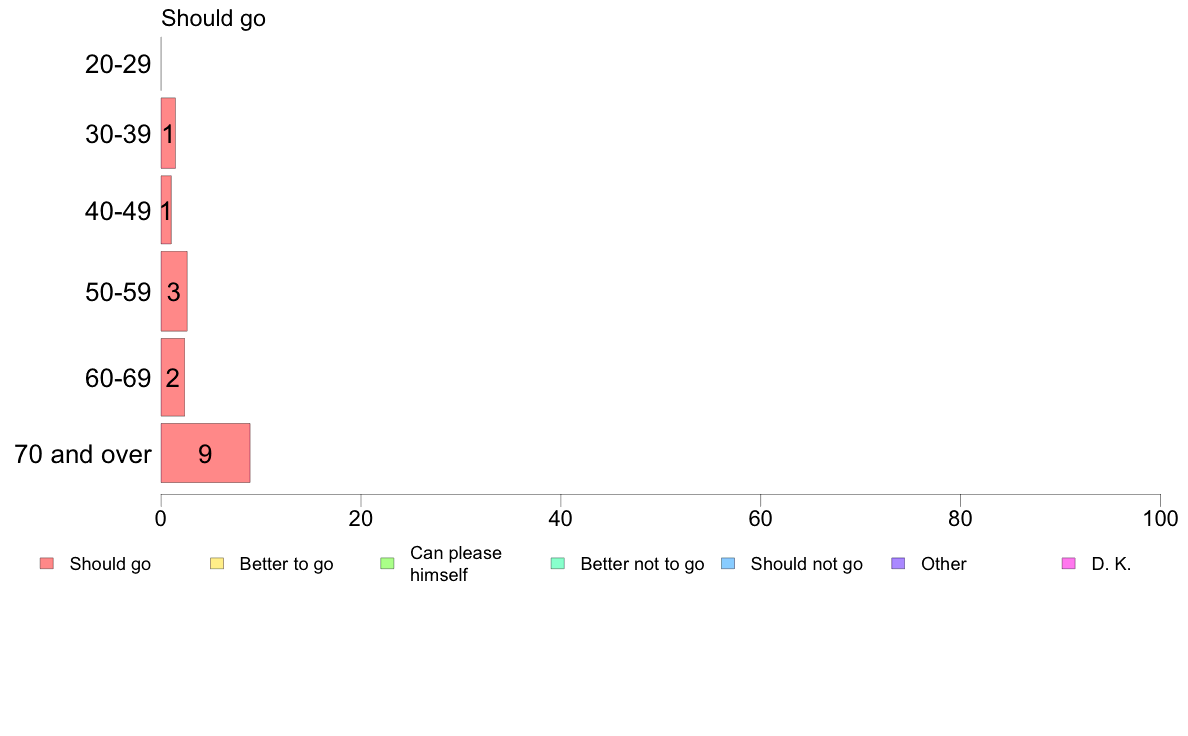Click the 70 and over axis label

tap(83, 454)
